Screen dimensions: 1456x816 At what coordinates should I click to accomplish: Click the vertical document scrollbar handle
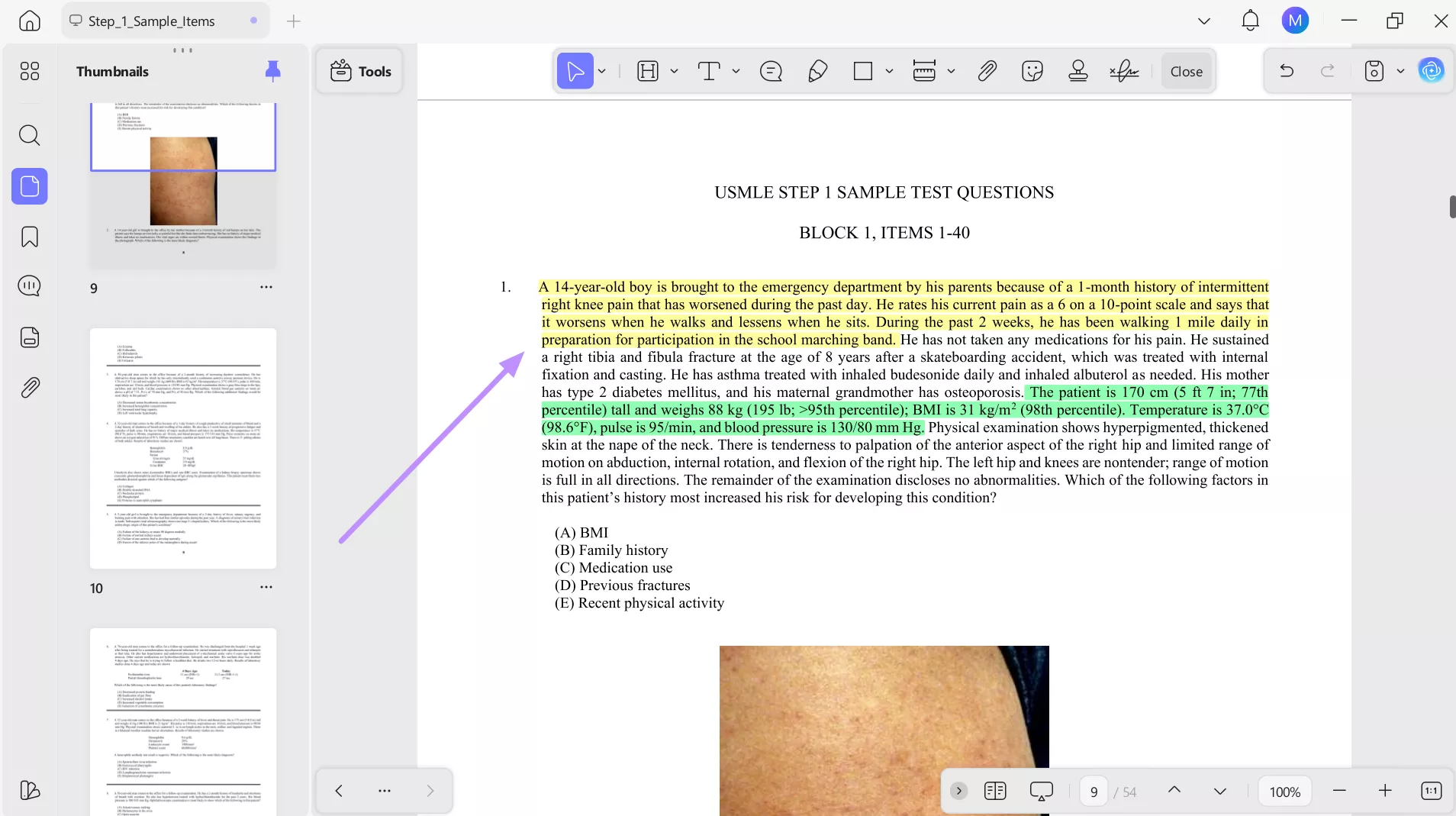click(x=1452, y=207)
